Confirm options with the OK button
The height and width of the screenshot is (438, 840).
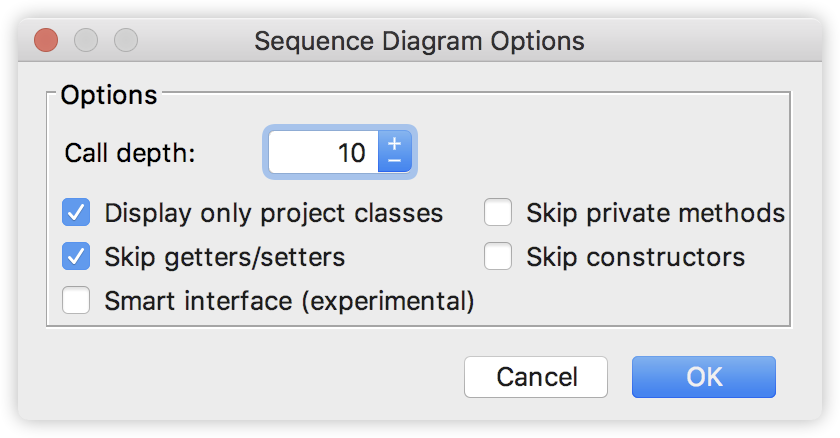703,377
